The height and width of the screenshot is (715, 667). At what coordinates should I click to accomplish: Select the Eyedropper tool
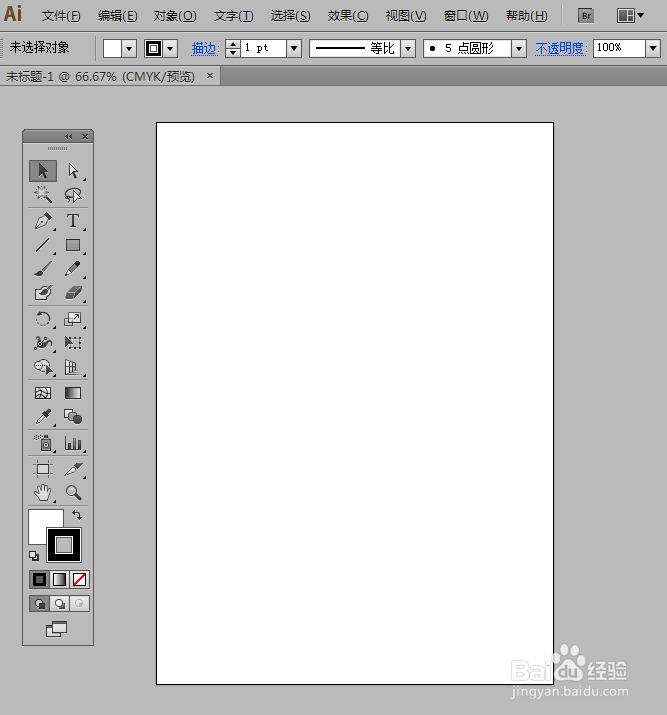pyautogui.click(x=43, y=417)
